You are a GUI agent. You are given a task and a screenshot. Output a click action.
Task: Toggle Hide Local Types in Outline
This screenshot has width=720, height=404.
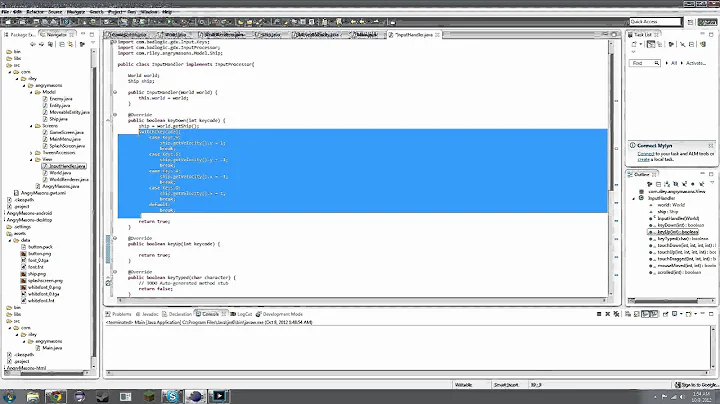click(701, 184)
